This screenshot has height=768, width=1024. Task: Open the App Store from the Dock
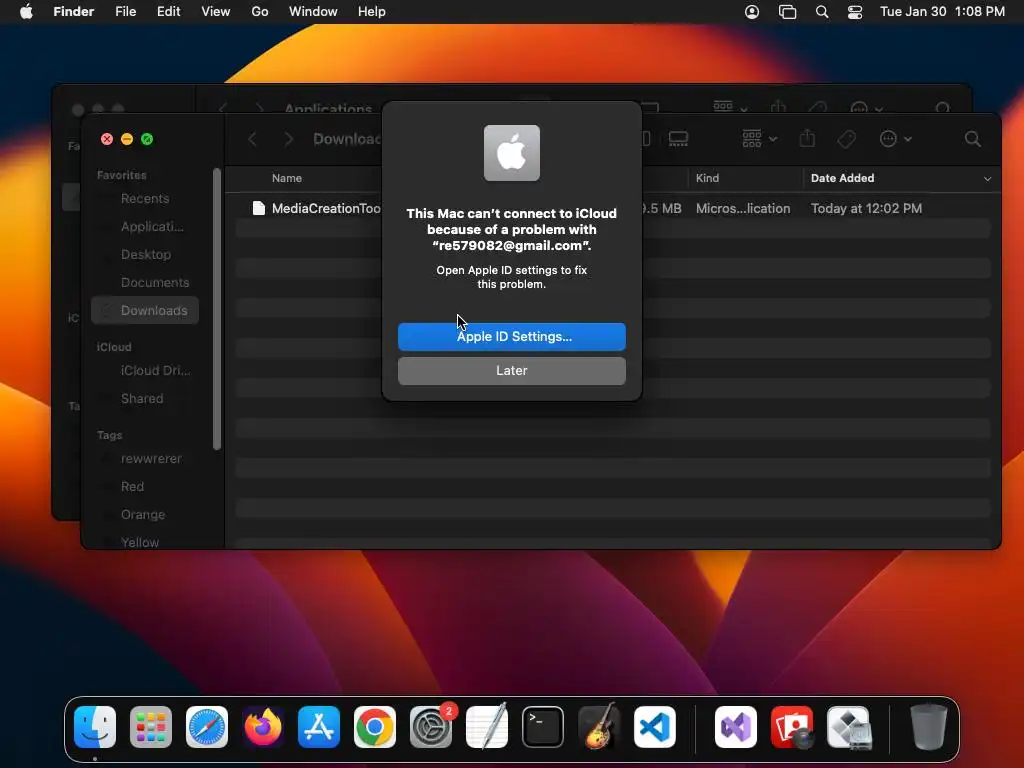319,727
